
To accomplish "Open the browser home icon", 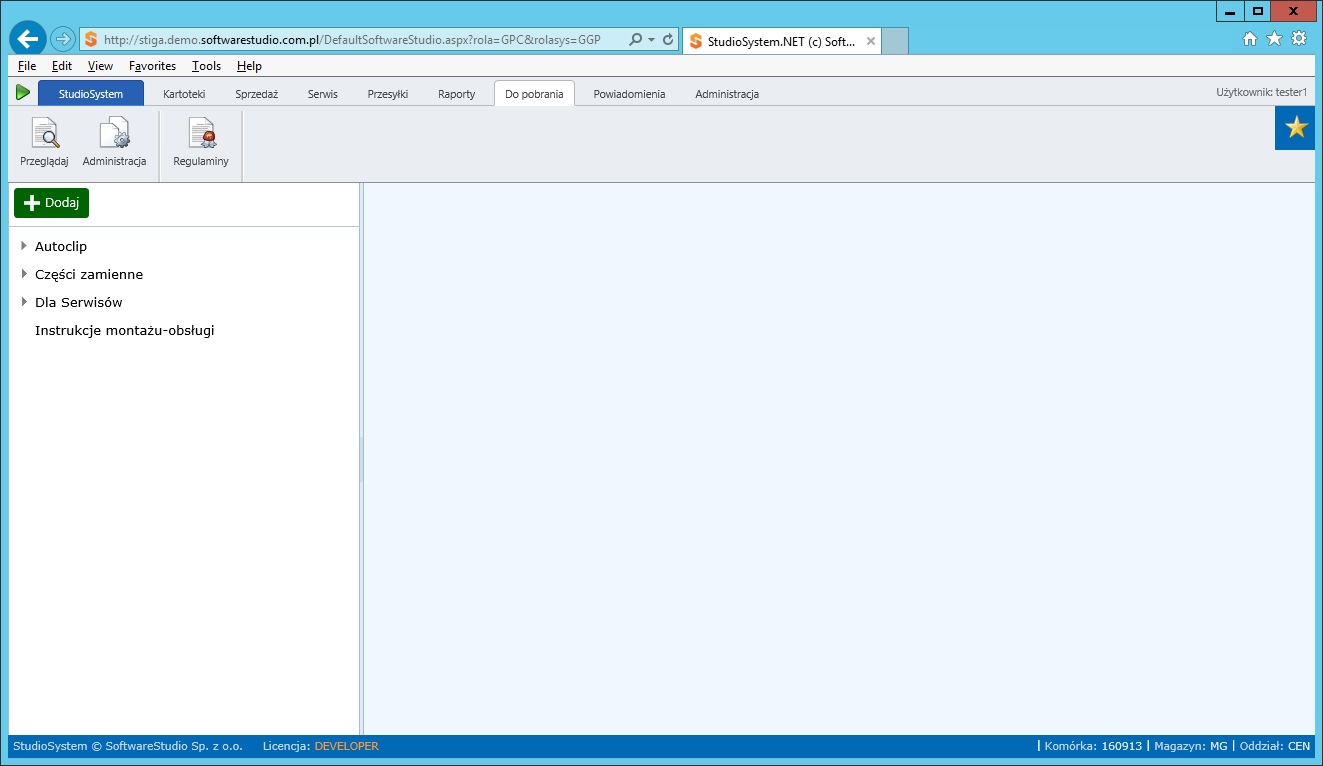I will pyautogui.click(x=1250, y=39).
